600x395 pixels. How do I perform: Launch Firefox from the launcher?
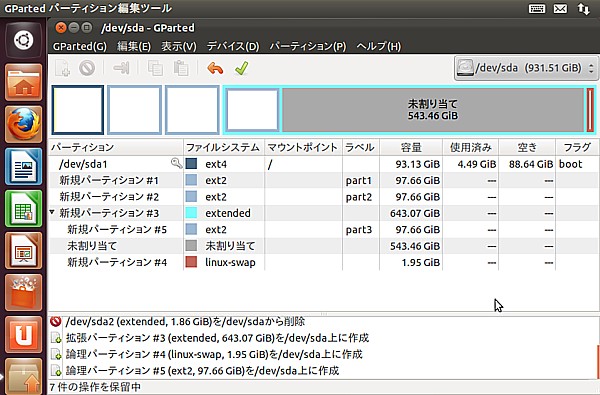pyautogui.click(x=24, y=124)
